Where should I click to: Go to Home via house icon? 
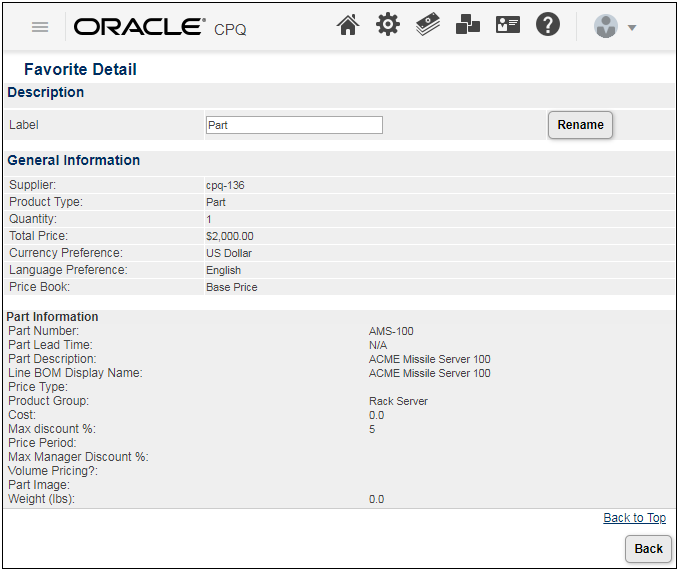(348, 25)
